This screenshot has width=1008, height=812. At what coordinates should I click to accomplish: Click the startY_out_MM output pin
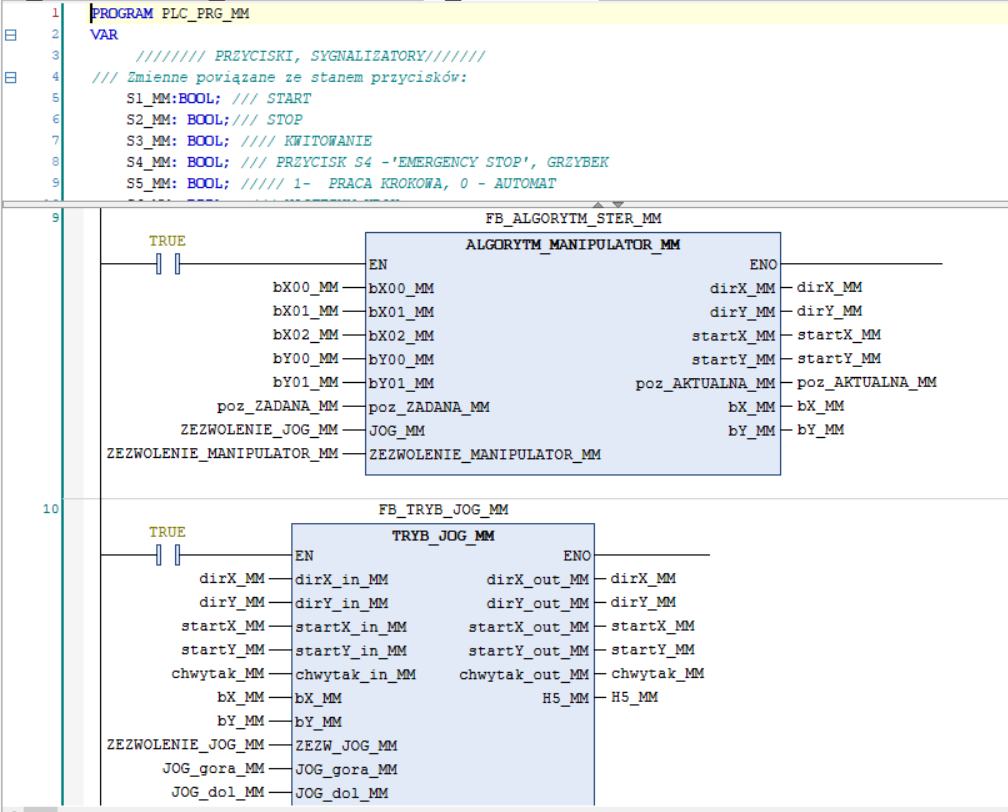click(x=528, y=651)
